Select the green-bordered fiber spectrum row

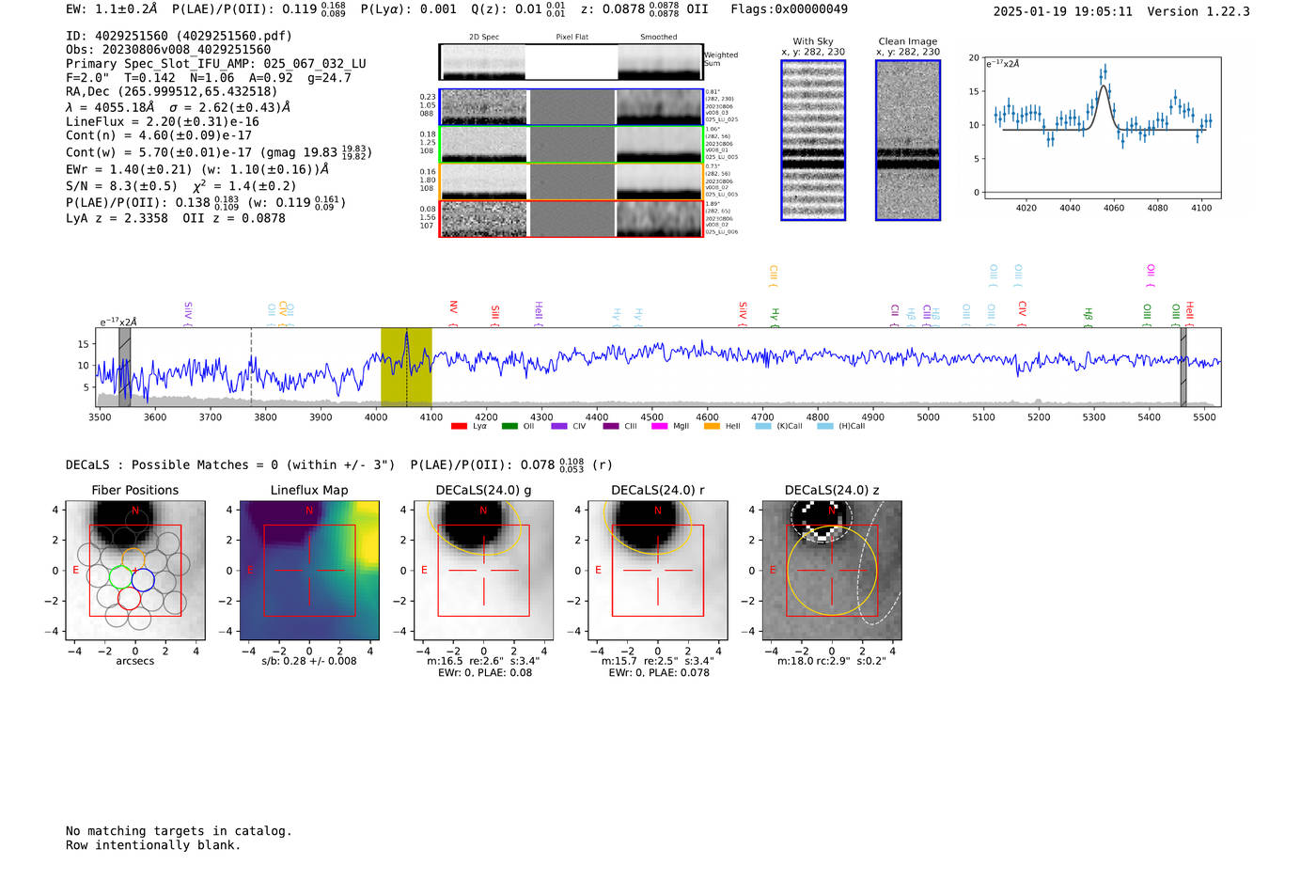pyautogui.click(x=571, y=145)
